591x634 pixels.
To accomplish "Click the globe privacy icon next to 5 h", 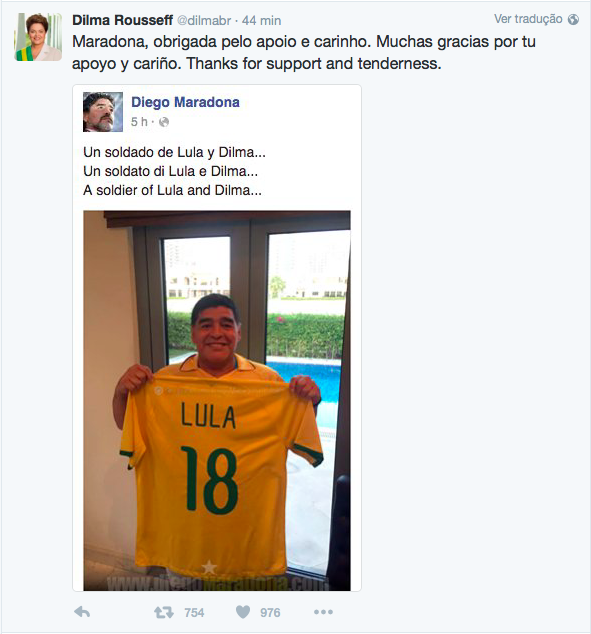I will (x=164, y=122).
